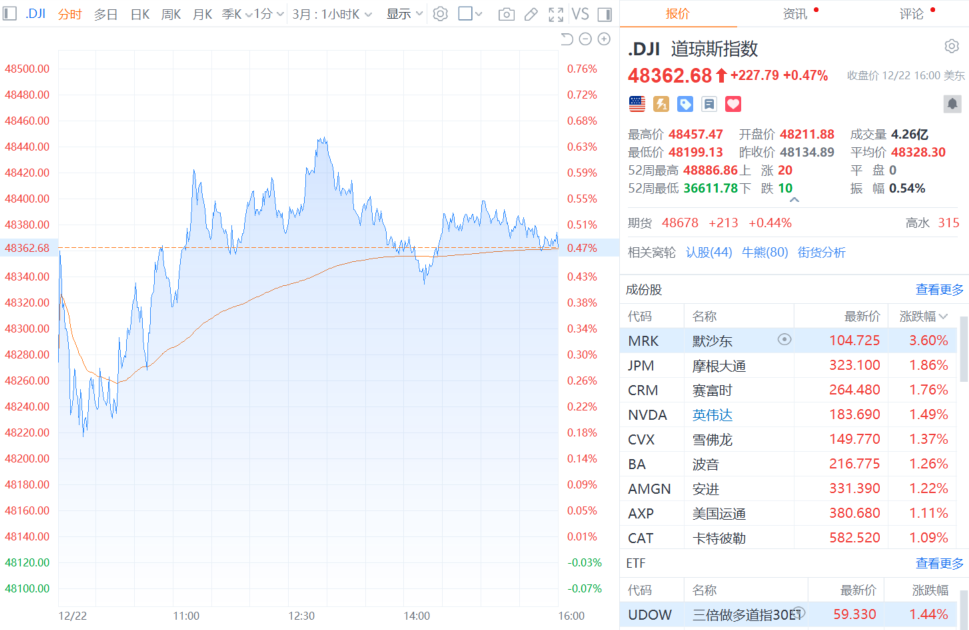Switch chart to 周K view
This screenshot has height=630, width=969.
[x=171, y=14]
